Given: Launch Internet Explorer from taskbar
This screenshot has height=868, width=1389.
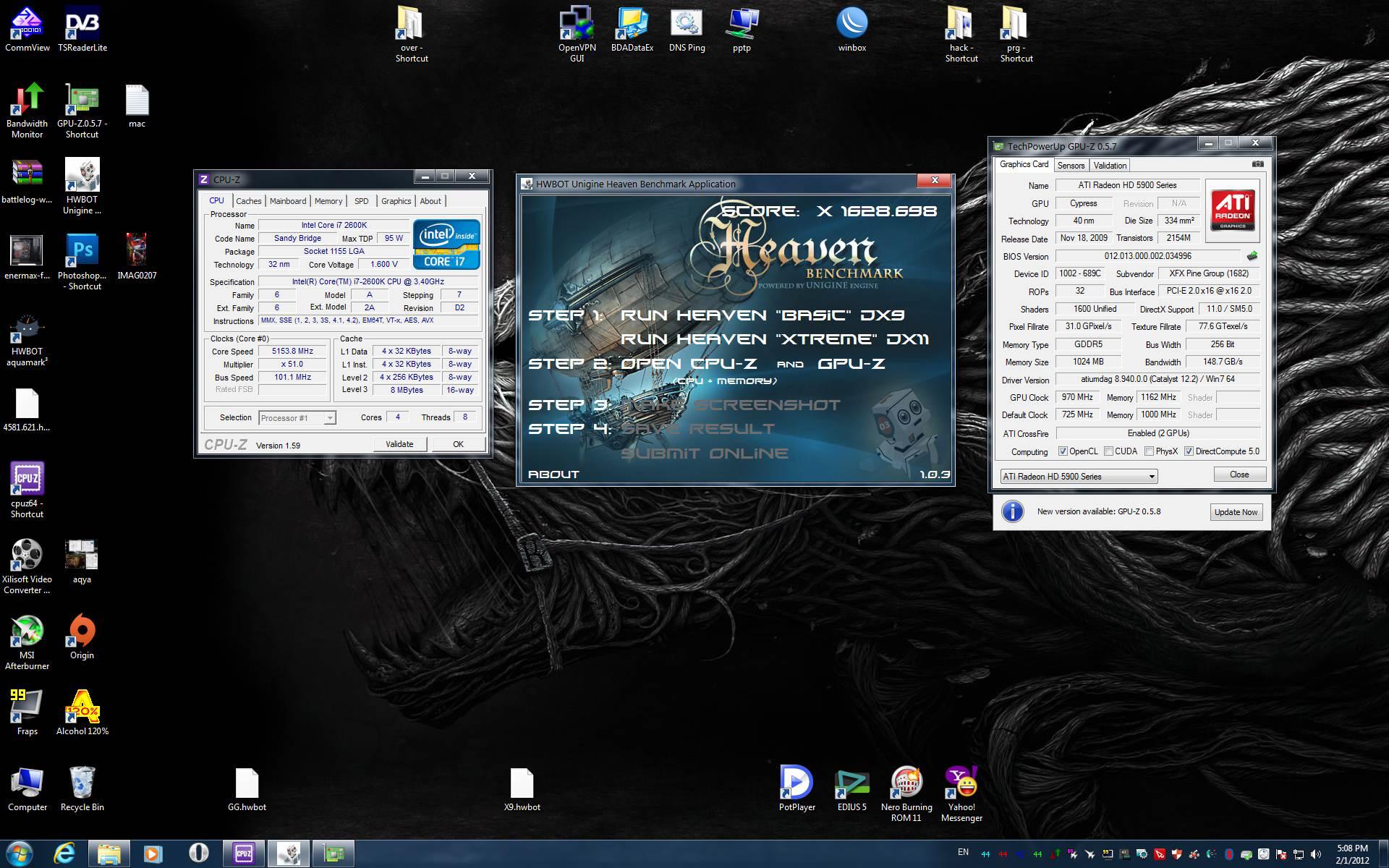Looking at the screenshot, I should (65, 854).
